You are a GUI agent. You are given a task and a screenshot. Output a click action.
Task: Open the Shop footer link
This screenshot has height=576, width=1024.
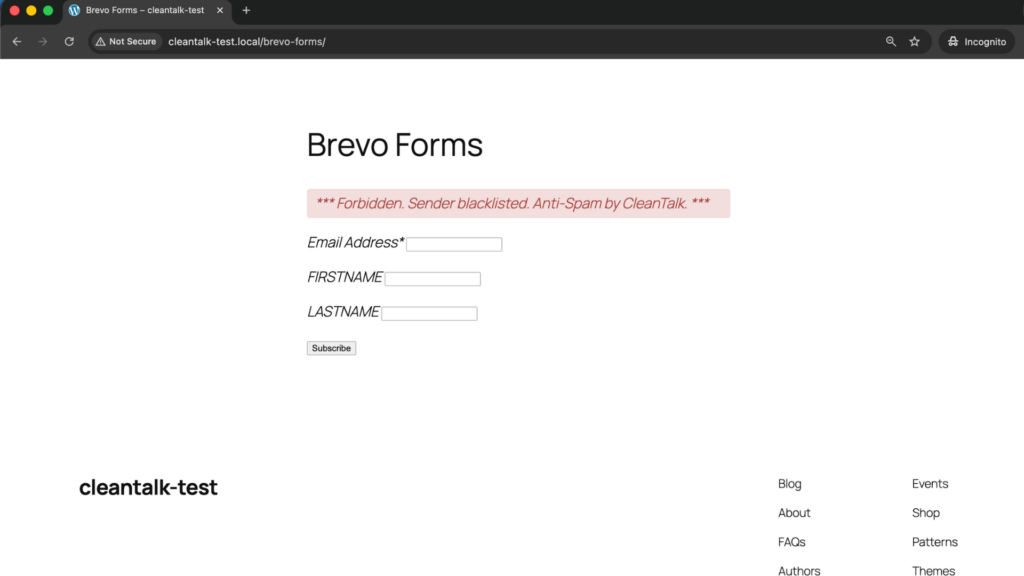point(926,513)
